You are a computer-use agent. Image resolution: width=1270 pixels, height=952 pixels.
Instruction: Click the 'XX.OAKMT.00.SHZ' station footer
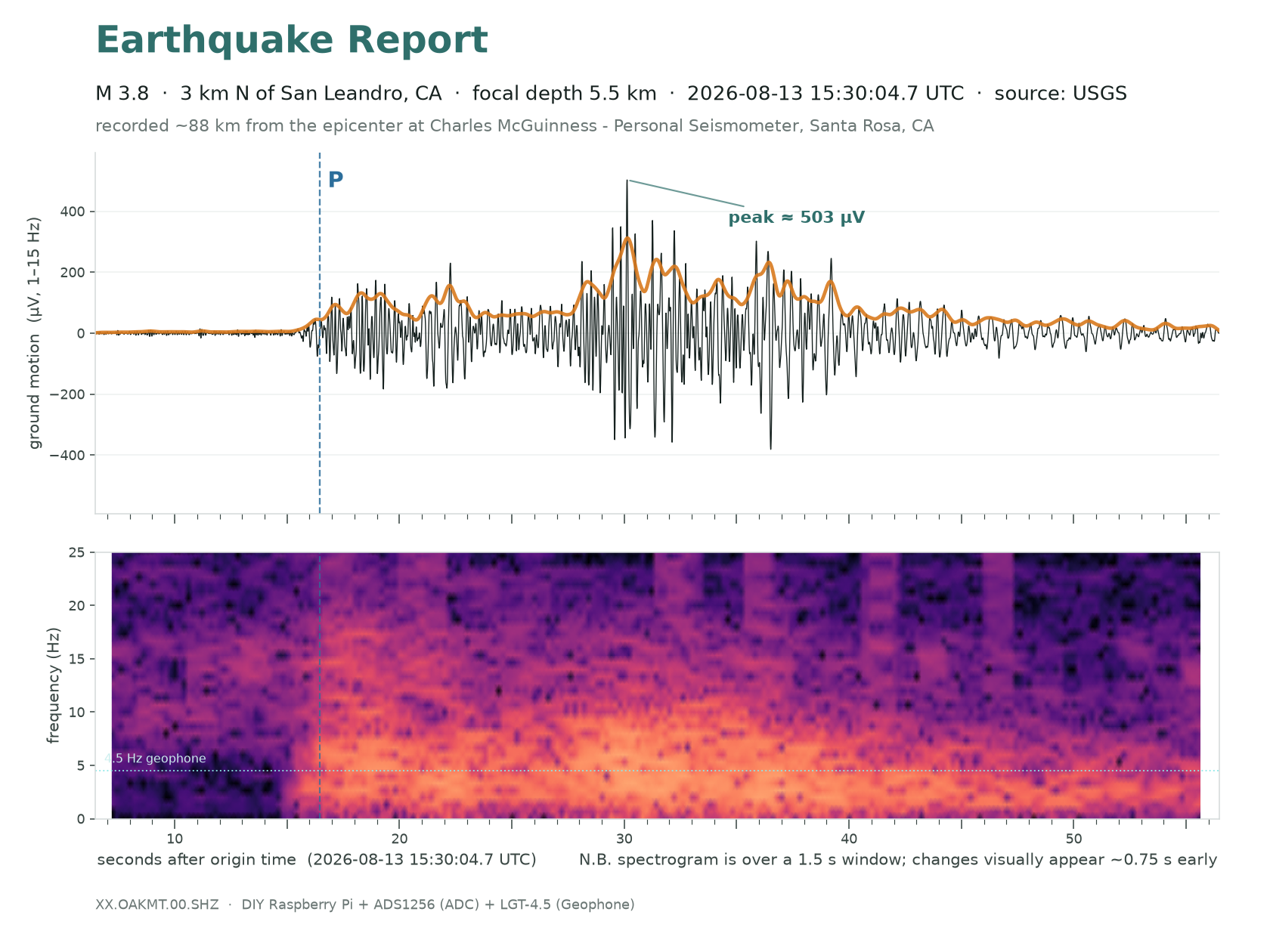coord(157,904)
